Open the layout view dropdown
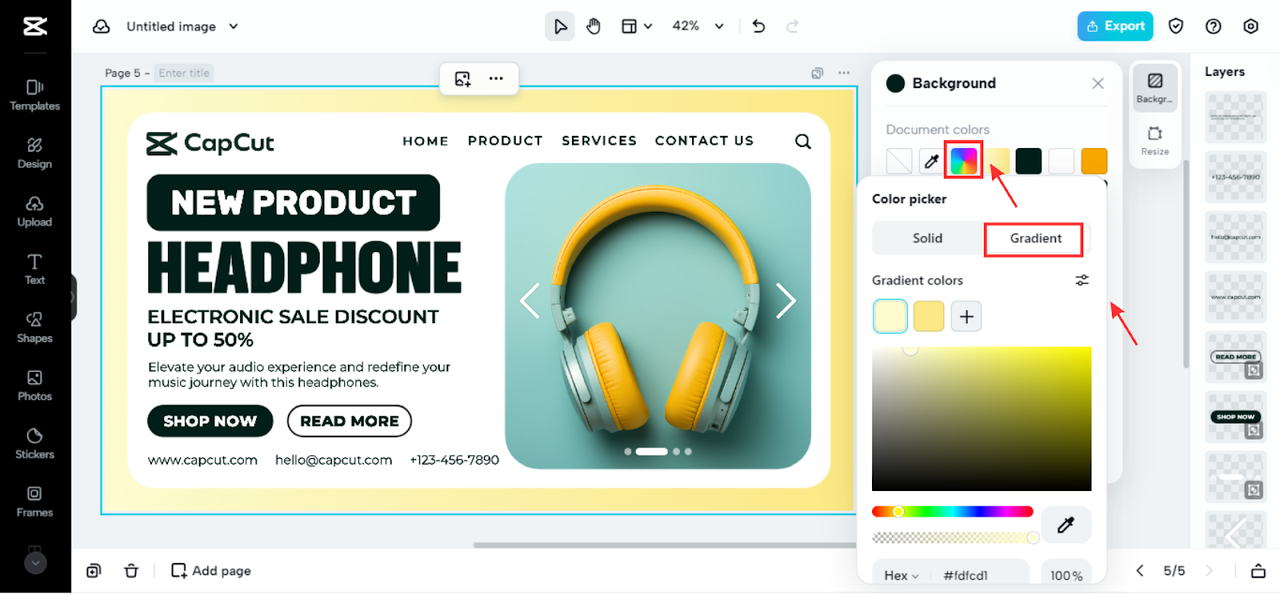This screenshot has width=1280, height=595. (637, 27)
